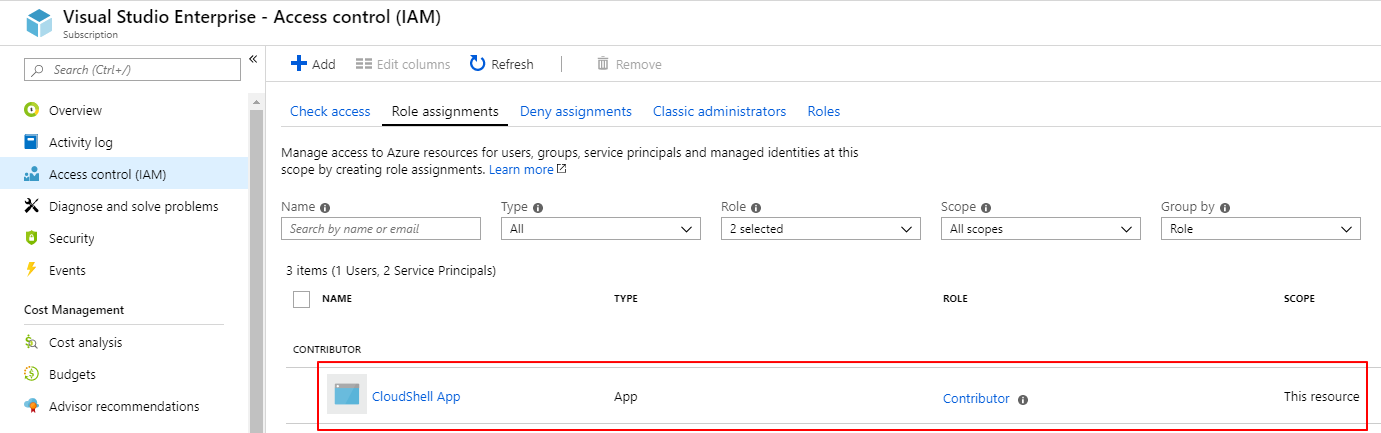1381x433 pixels.
Task: Click the CONTRIBUTOR group heading
Action: [x=327, y=349]
